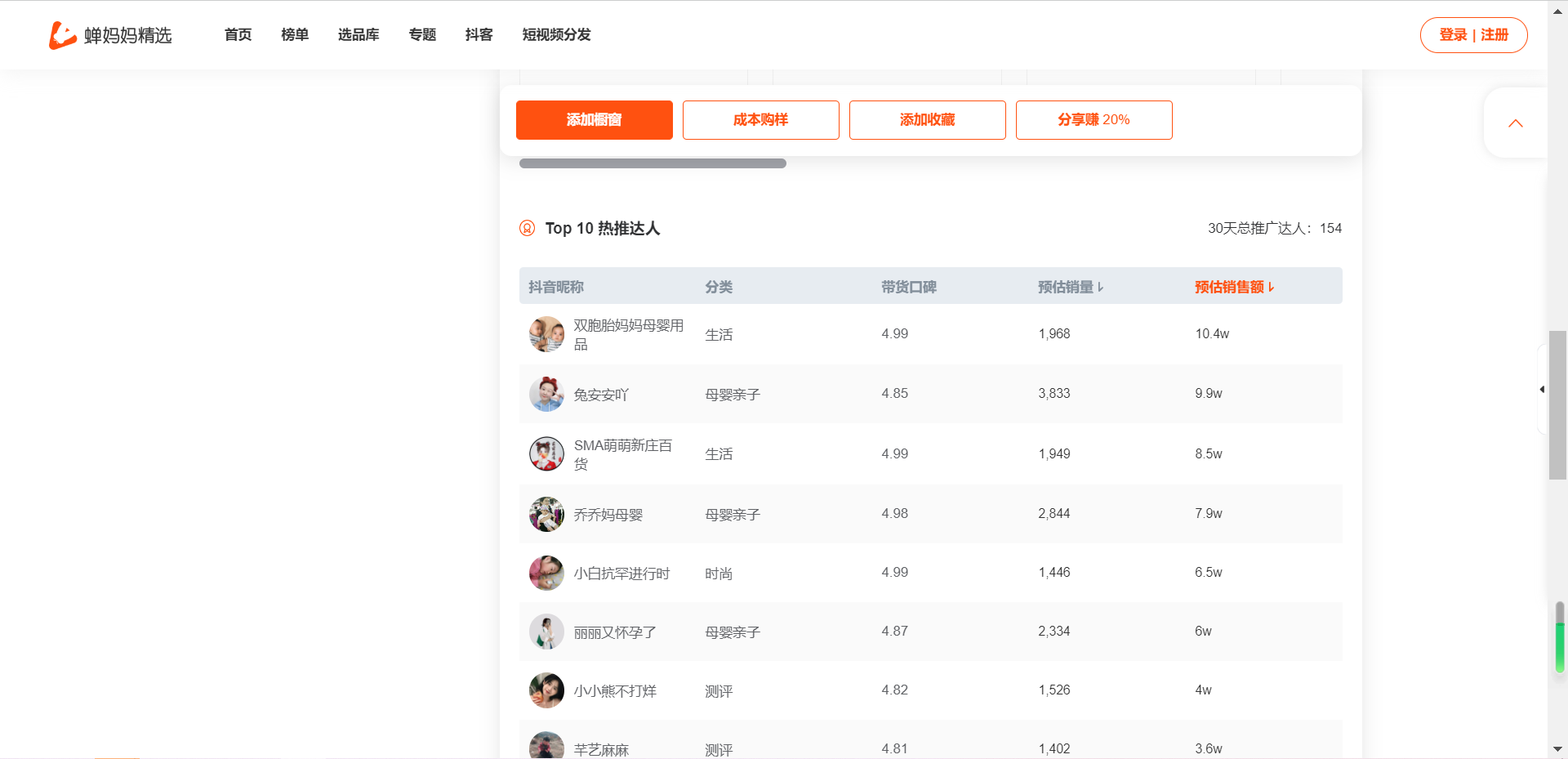Viewport: 1568px width, 759px height.
Task: Click the 时尚 category cell
Action: tap(719, 574)
